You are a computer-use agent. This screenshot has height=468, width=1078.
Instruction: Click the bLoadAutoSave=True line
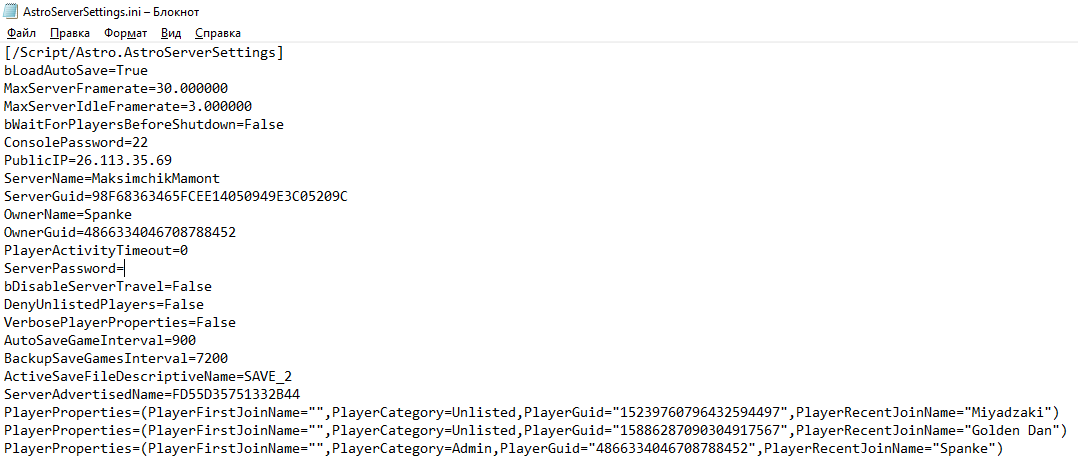coord(76,71)
